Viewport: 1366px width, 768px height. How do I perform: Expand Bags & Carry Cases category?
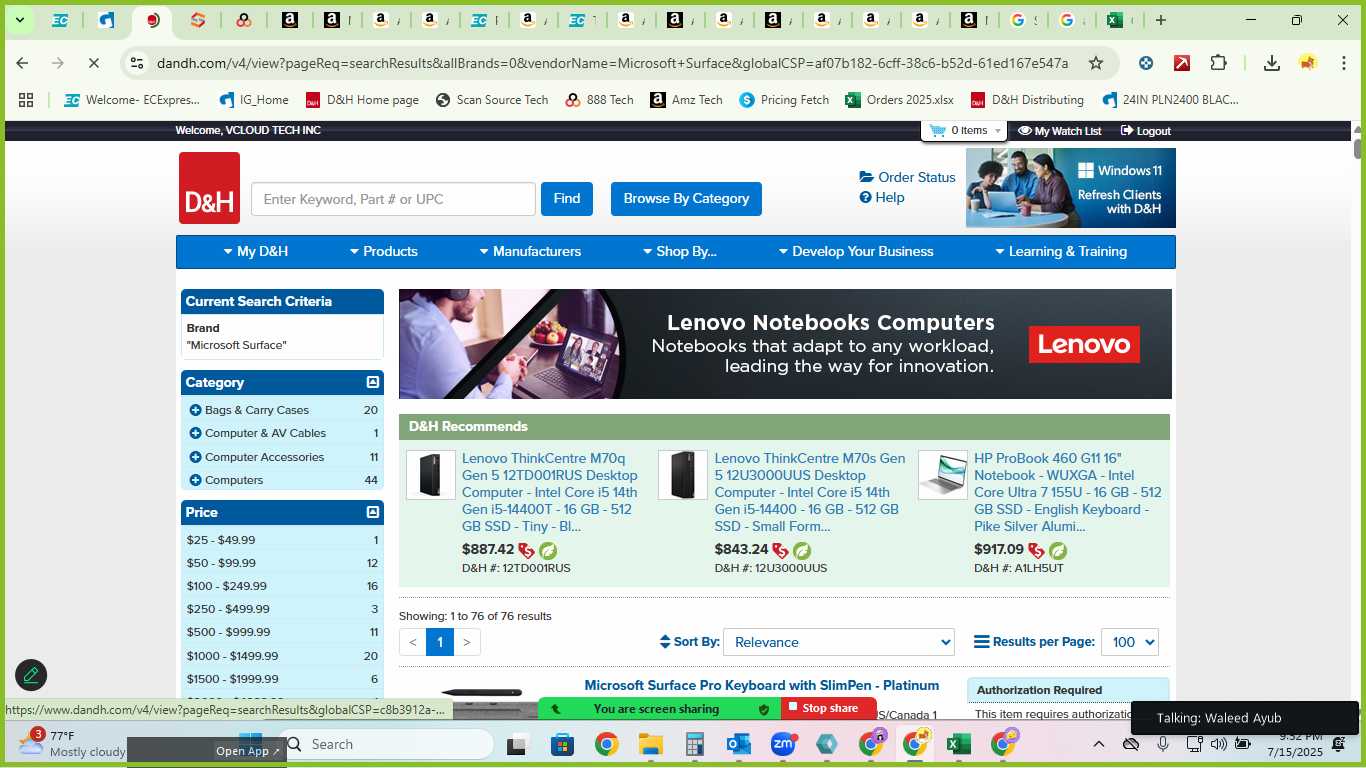tap(195, 410)
